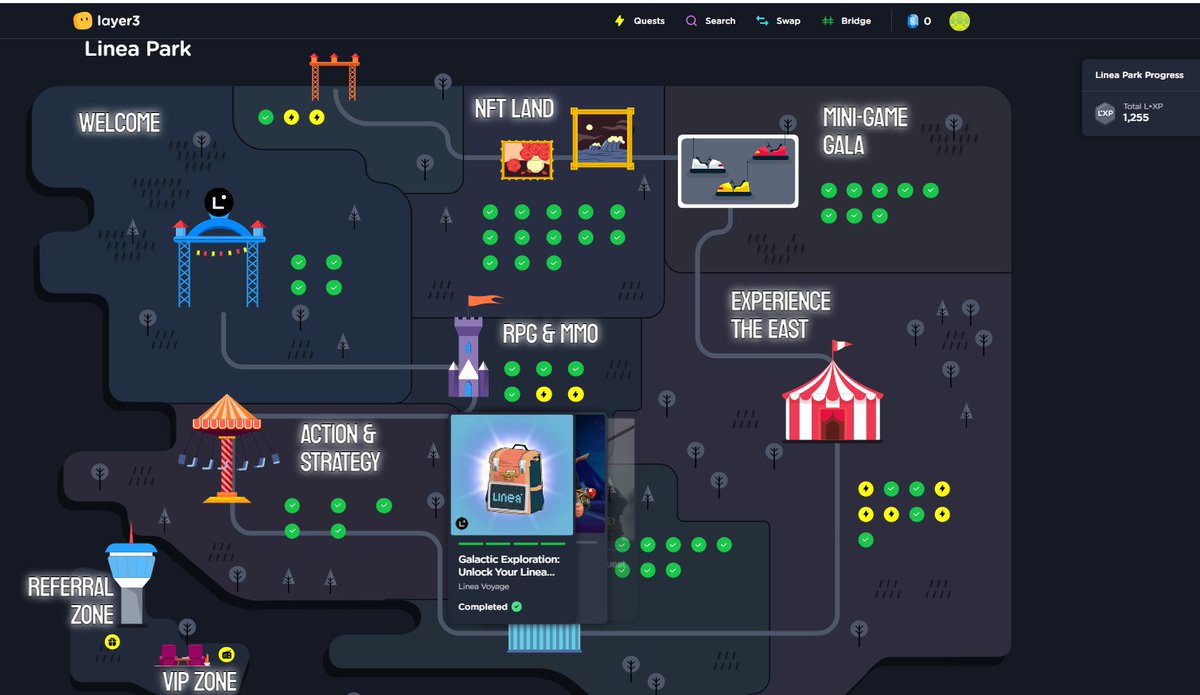Select the Action & Strategy carousel attraction
1200x695 pixels.
(x=228, y=450)
